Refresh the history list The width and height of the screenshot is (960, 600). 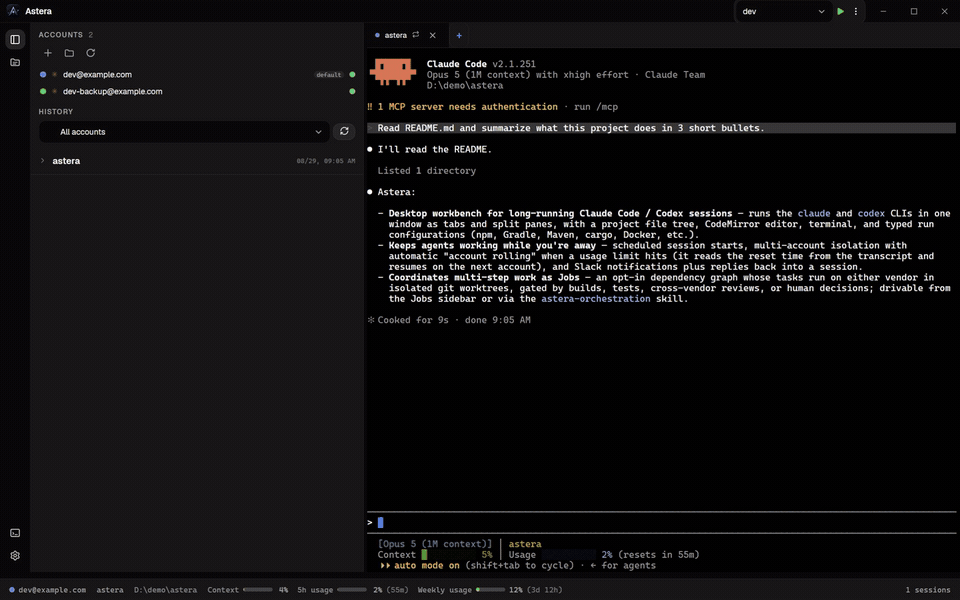pyautogui.click(x=344, y=132)
